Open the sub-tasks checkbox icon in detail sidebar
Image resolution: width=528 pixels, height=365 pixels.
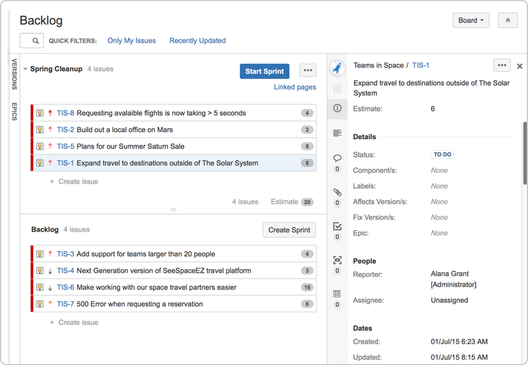tap(337, 226)
